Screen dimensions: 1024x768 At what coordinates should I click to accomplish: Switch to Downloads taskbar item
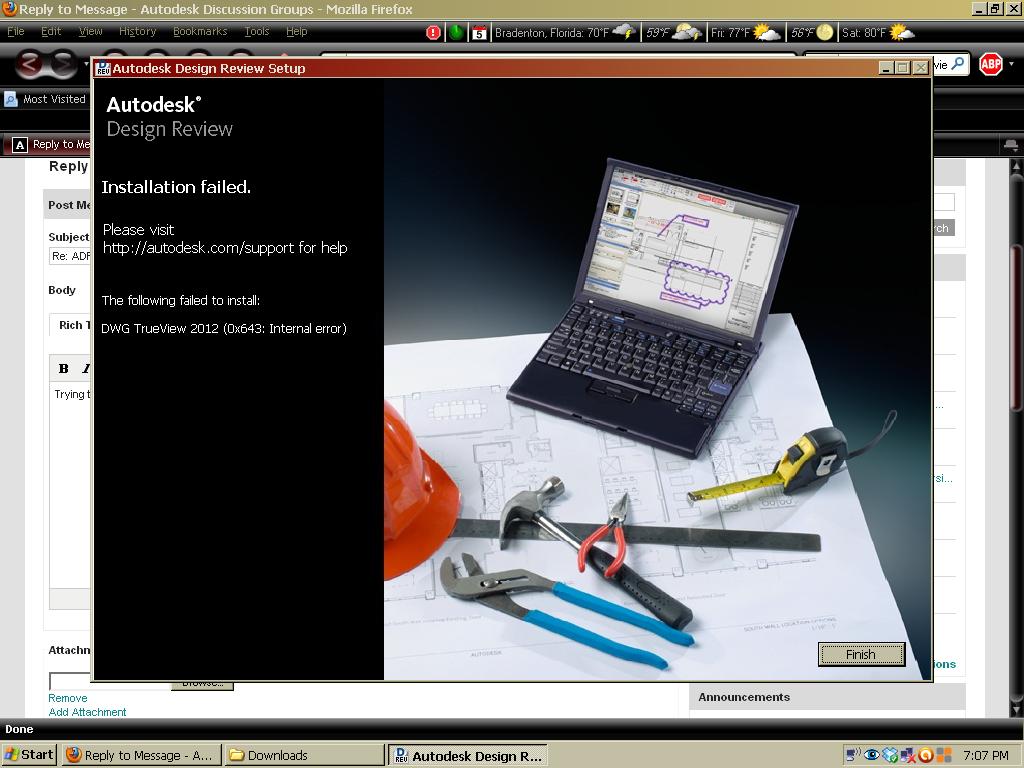[x=304, y=756]
